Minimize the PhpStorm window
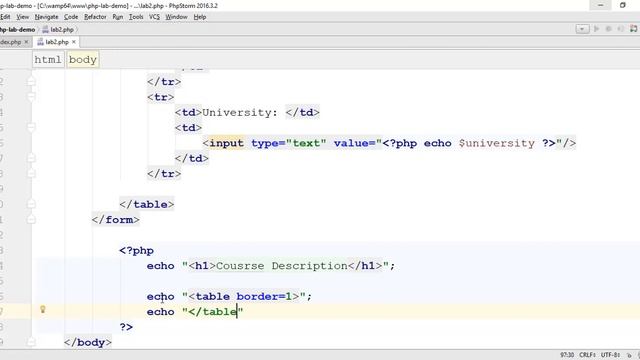 (x=600, y=5)
